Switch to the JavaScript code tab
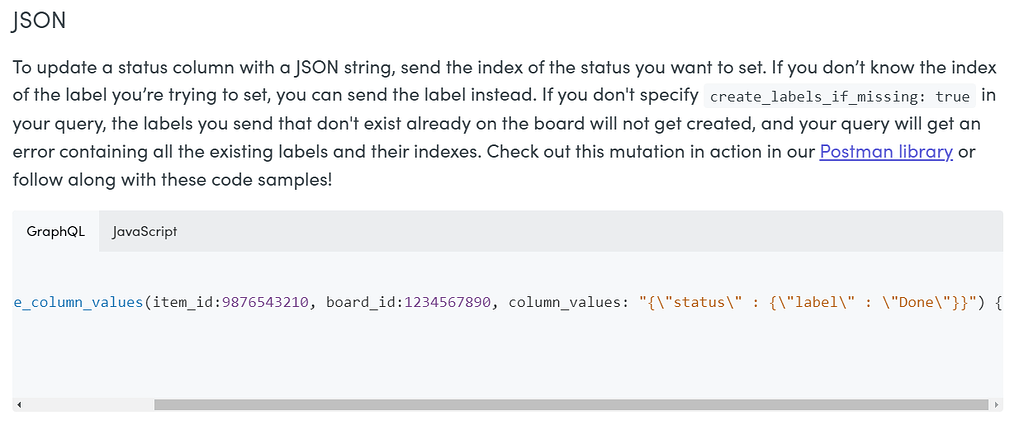 click(144, 231)
